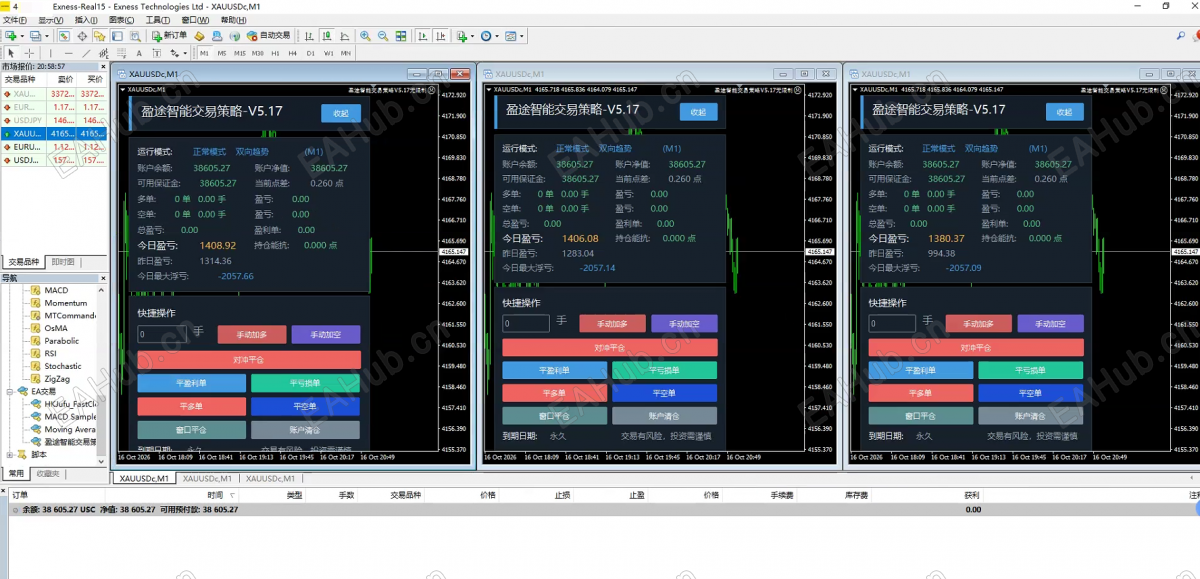This screenshot has height=579, width=1200.
Task: Select the Stochastic indicator in Navigator
Action: [63, 366]
